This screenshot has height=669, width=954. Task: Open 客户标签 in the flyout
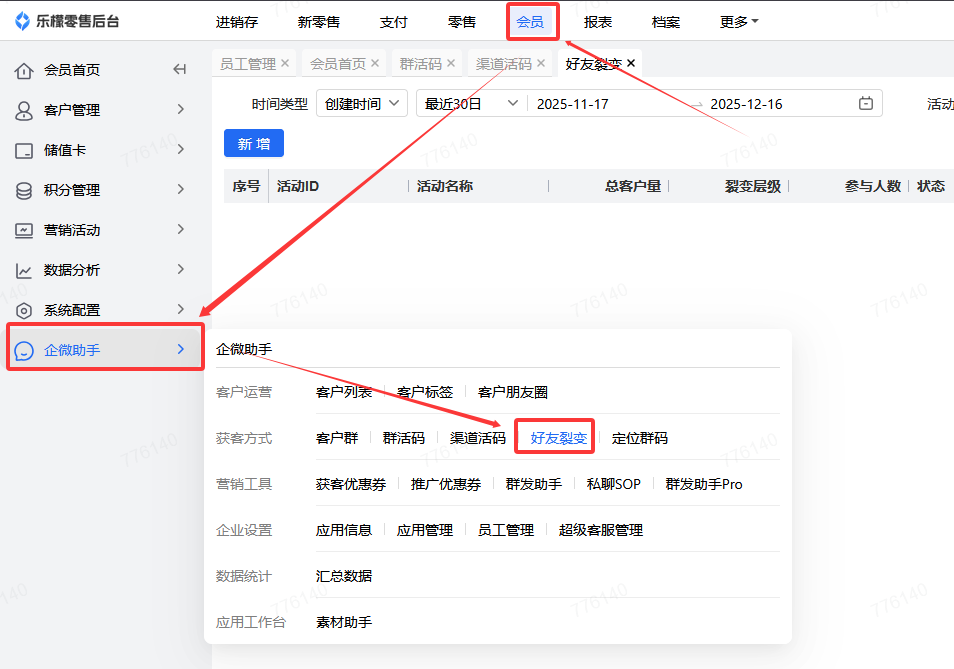(425, 392)
